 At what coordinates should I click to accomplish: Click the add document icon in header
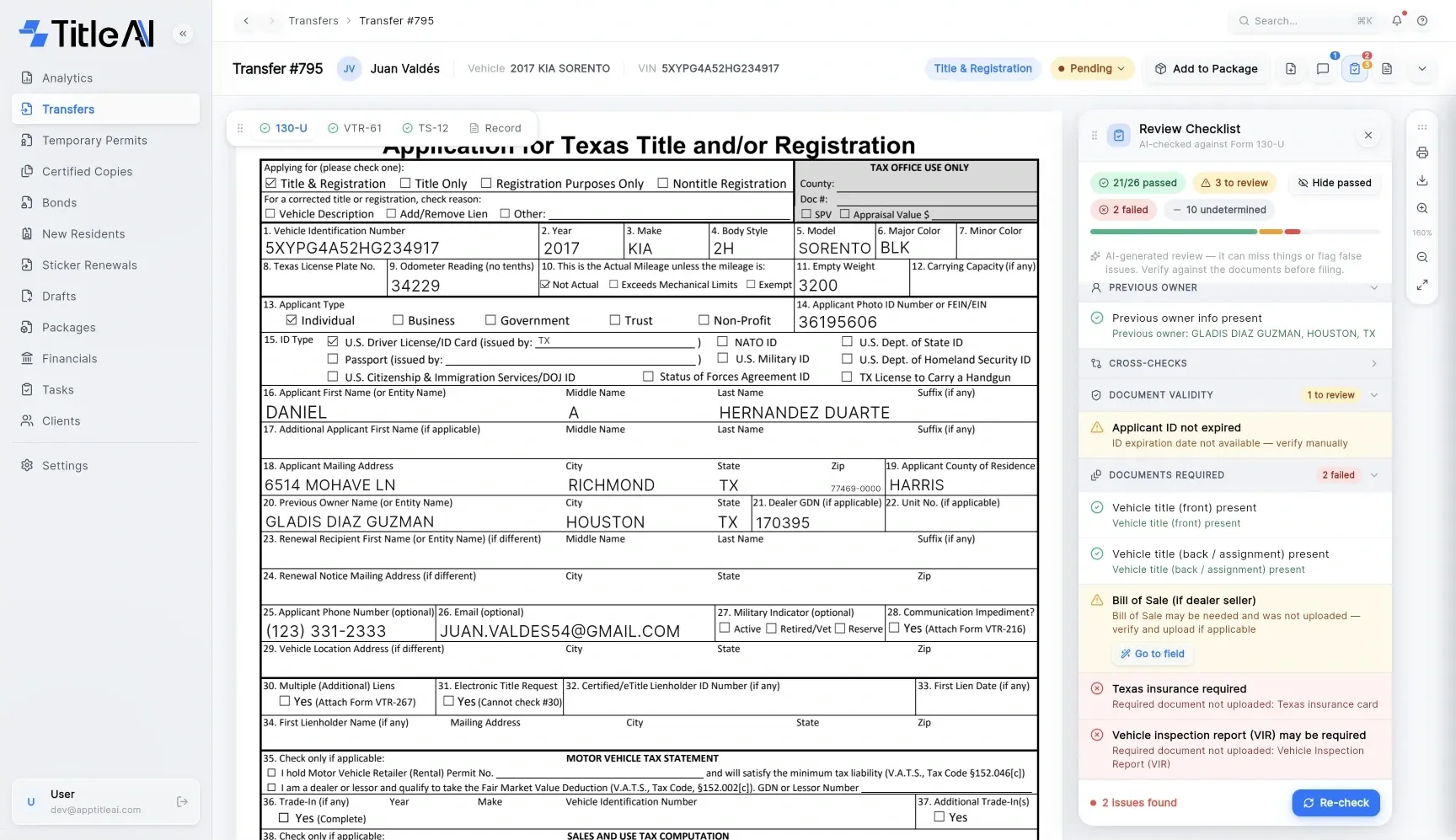pyautogui.click(x=1291, y=69)
